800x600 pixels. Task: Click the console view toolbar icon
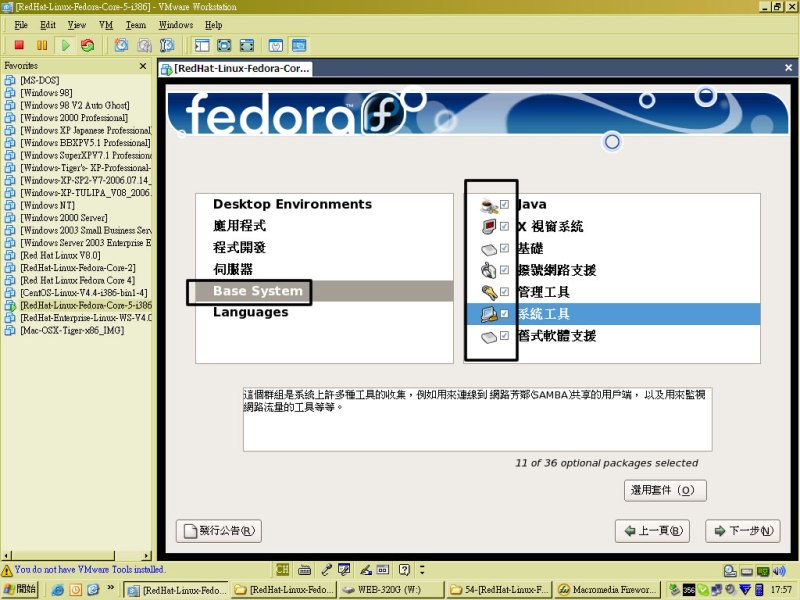[x=299, y=45]
